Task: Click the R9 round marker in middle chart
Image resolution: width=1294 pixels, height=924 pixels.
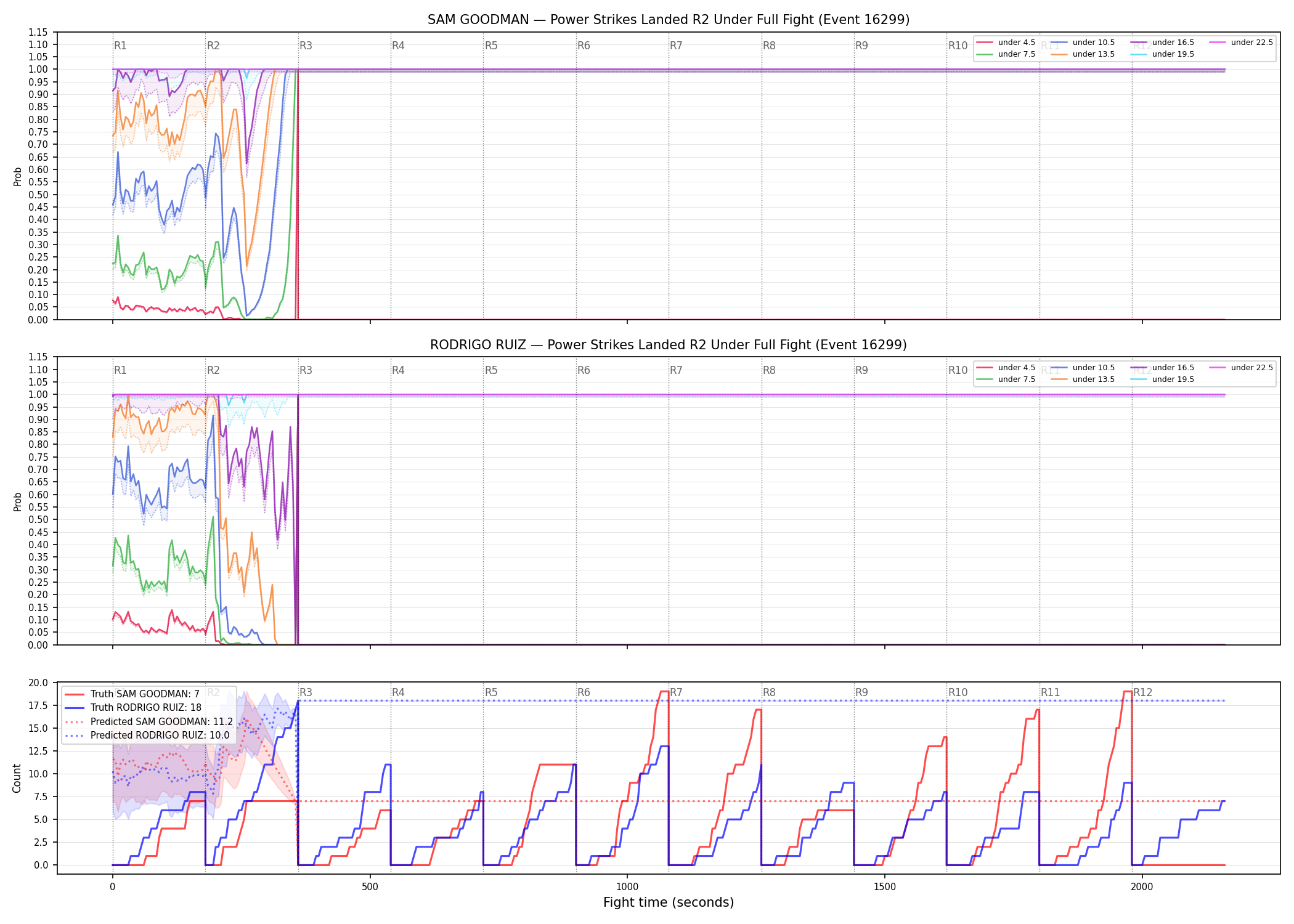Action: [x=861, y=370]
